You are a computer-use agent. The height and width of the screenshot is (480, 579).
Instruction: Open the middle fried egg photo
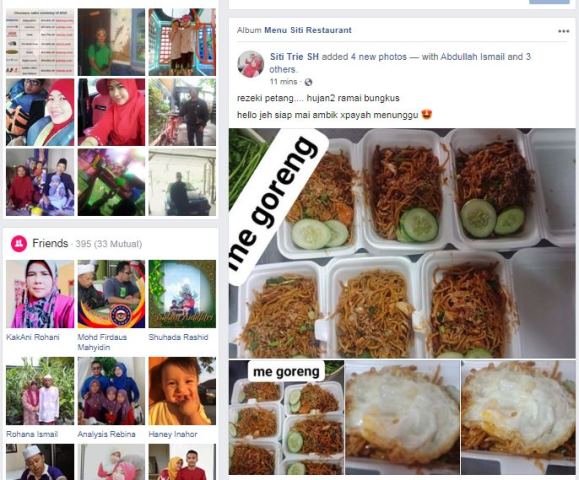point(402,417)
